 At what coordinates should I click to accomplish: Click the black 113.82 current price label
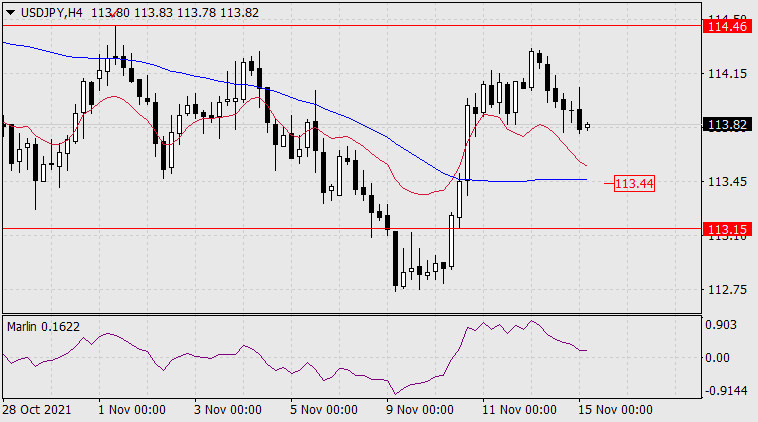click(727, 125)
